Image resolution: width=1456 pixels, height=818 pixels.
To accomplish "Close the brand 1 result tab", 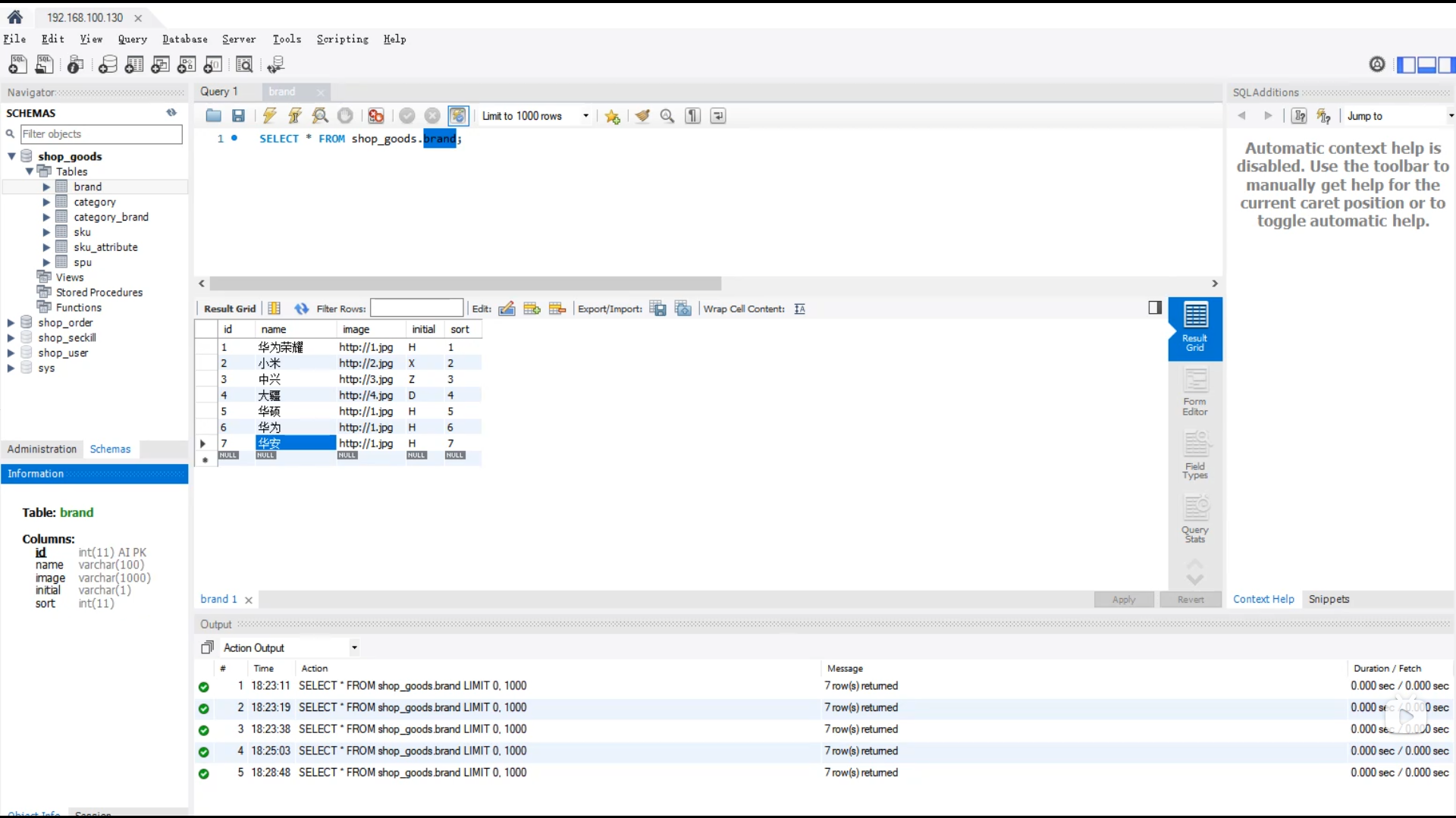I will pos(249,600).
